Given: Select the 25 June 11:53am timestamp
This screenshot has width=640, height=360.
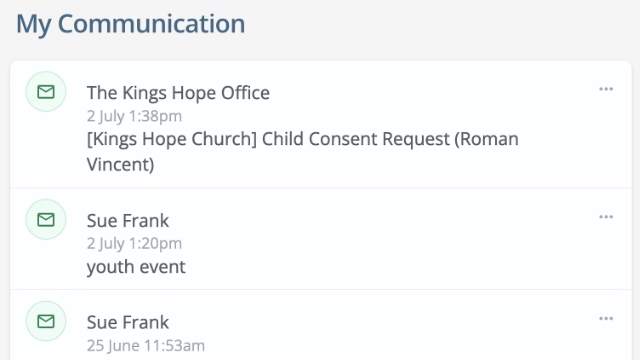Looking at the screenshot, I should 146,346.
